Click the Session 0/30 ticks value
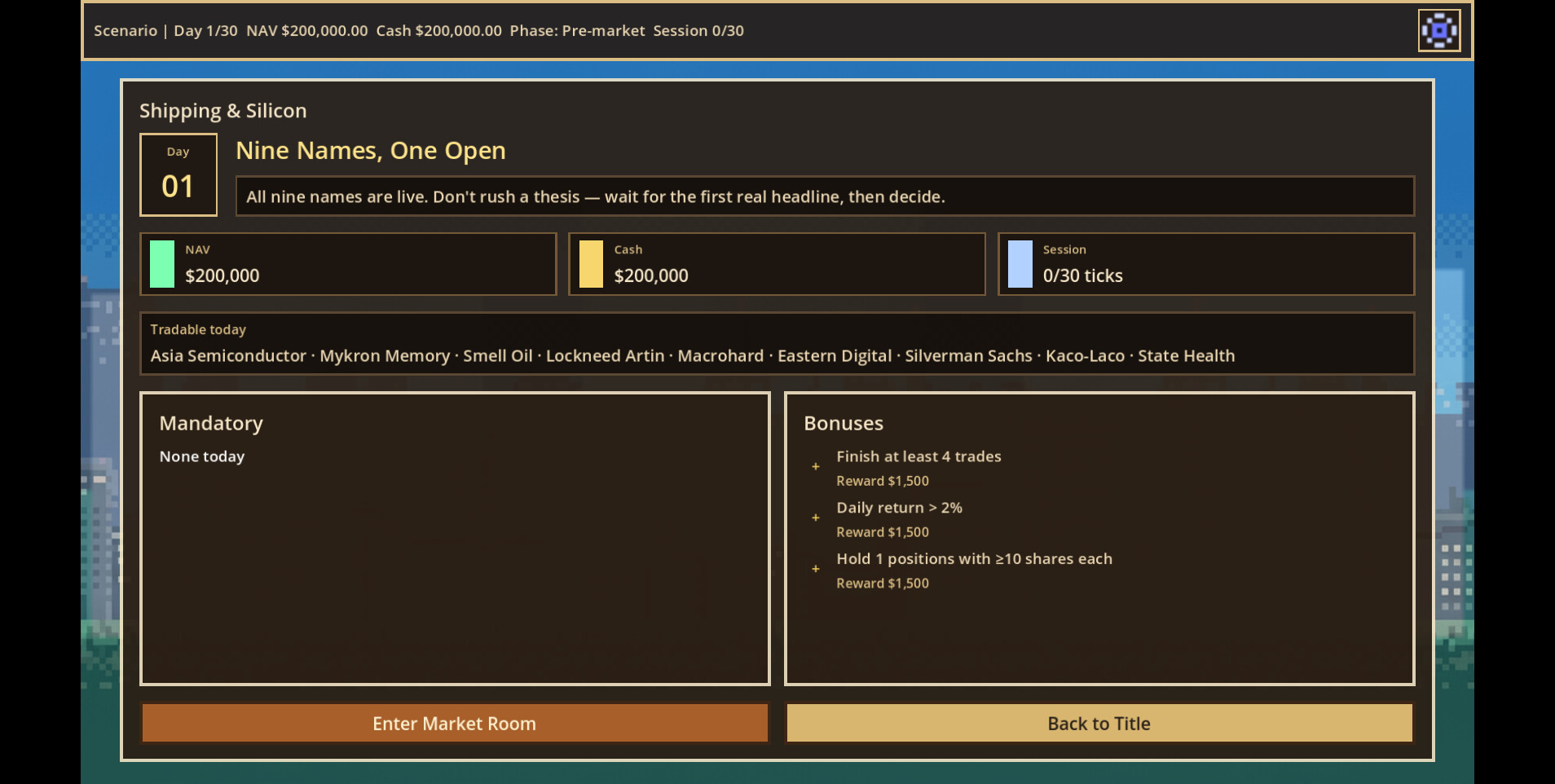Image resolution: width=1555 pixels, height=784 pixels. [x=1083, y=276]
